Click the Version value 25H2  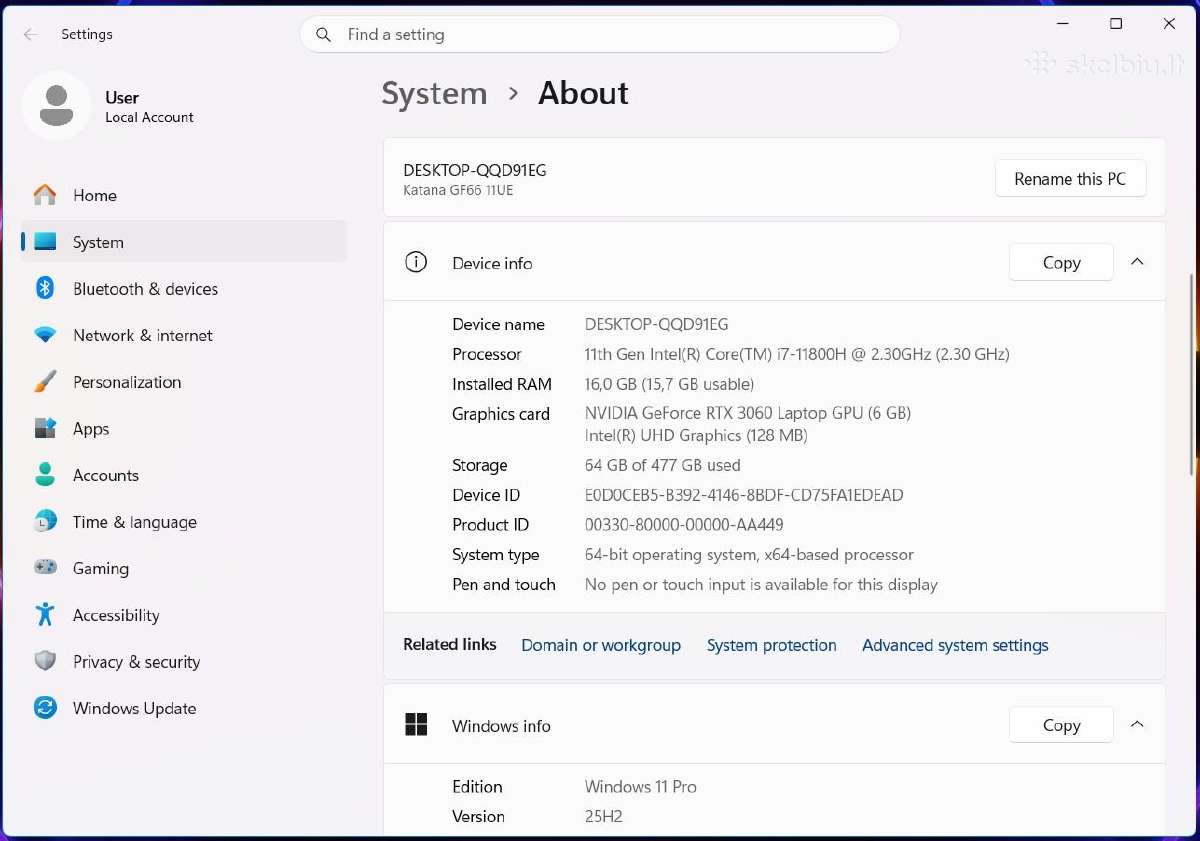(x=603, y=817)
